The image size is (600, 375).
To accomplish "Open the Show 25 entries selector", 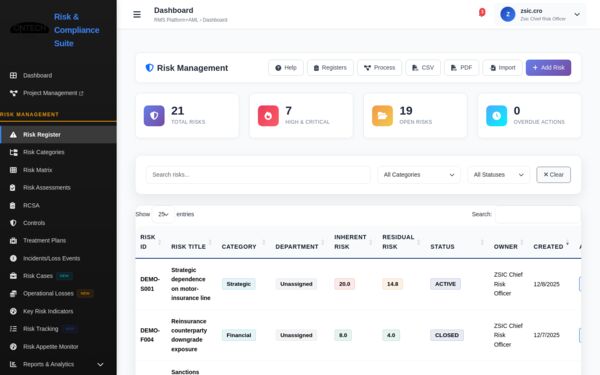I will coord(163,214).
